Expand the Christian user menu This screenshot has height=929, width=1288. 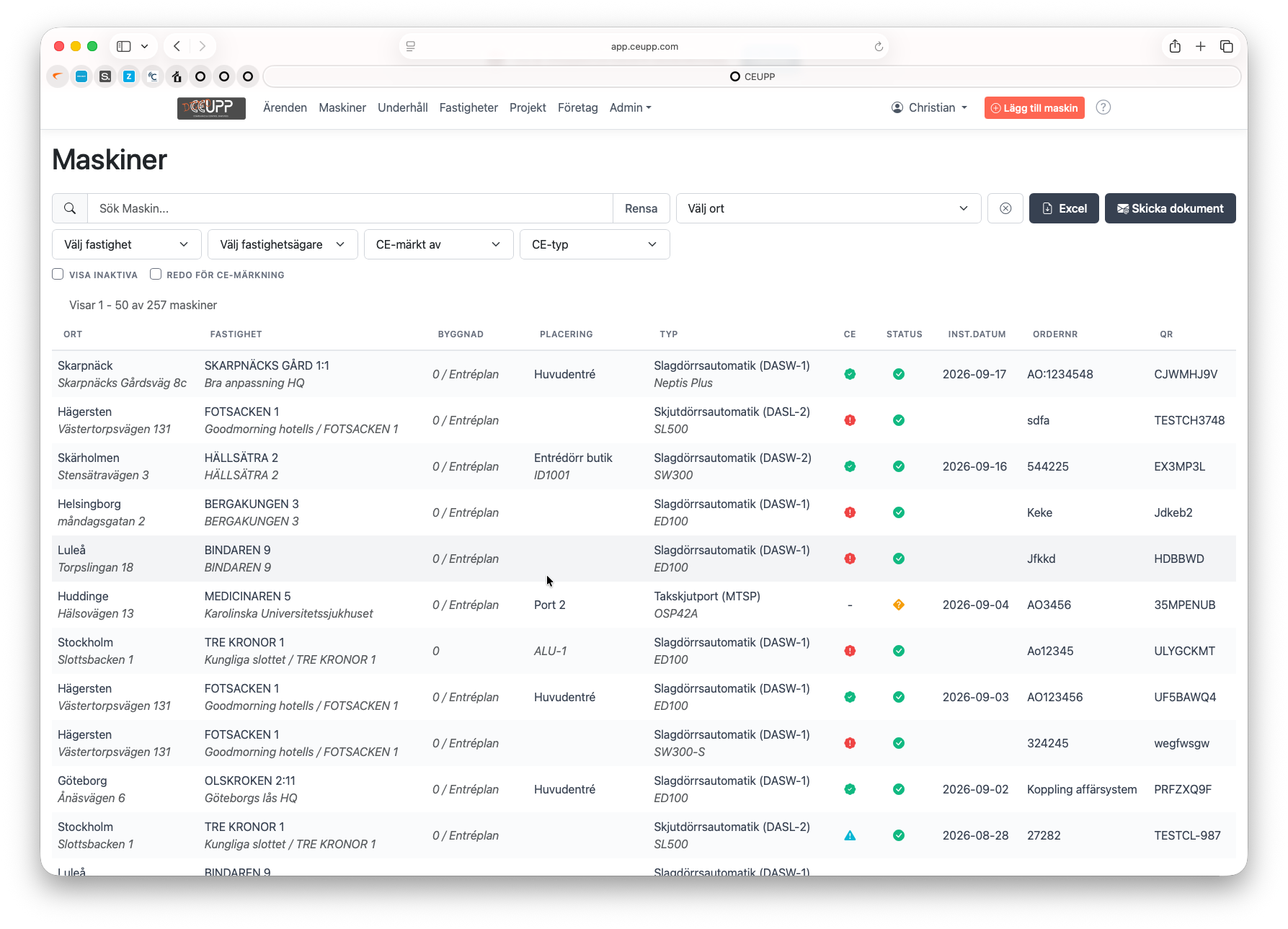[x=930, y=107]
